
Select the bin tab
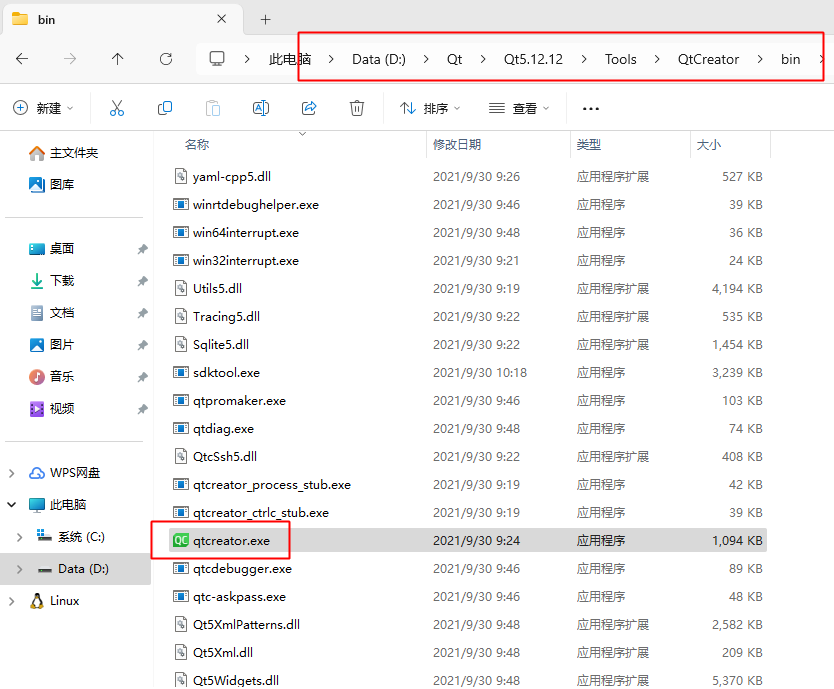[122, 20]
